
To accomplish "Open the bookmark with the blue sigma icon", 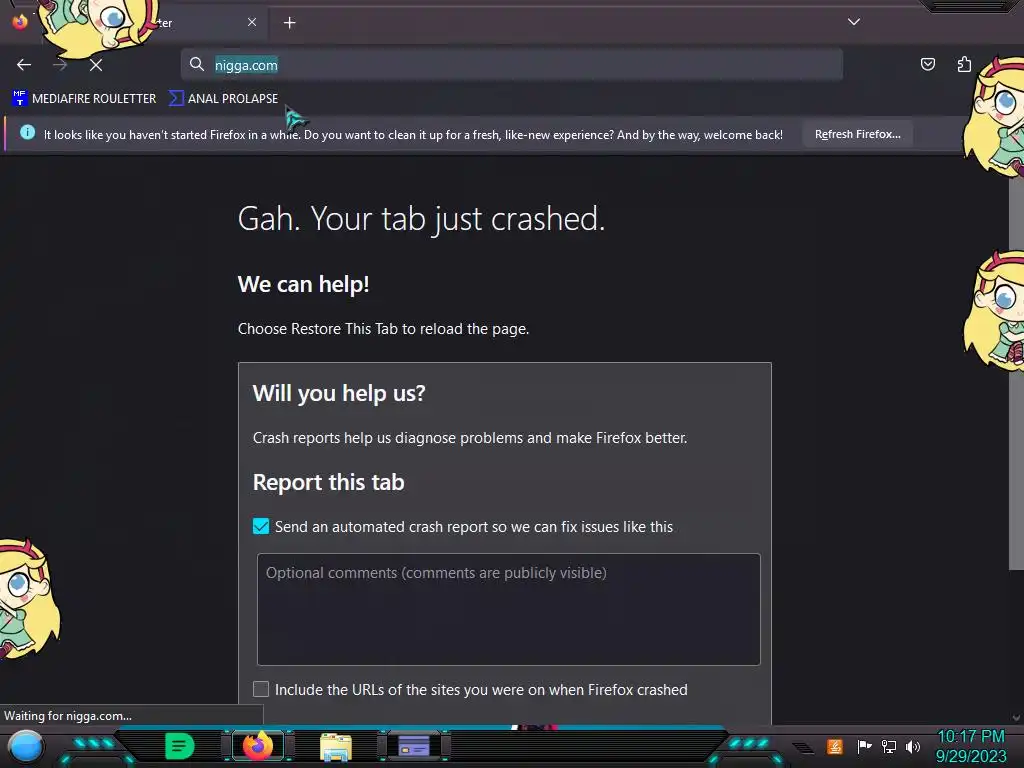I will pyautogui.click(x=223, y=99).
